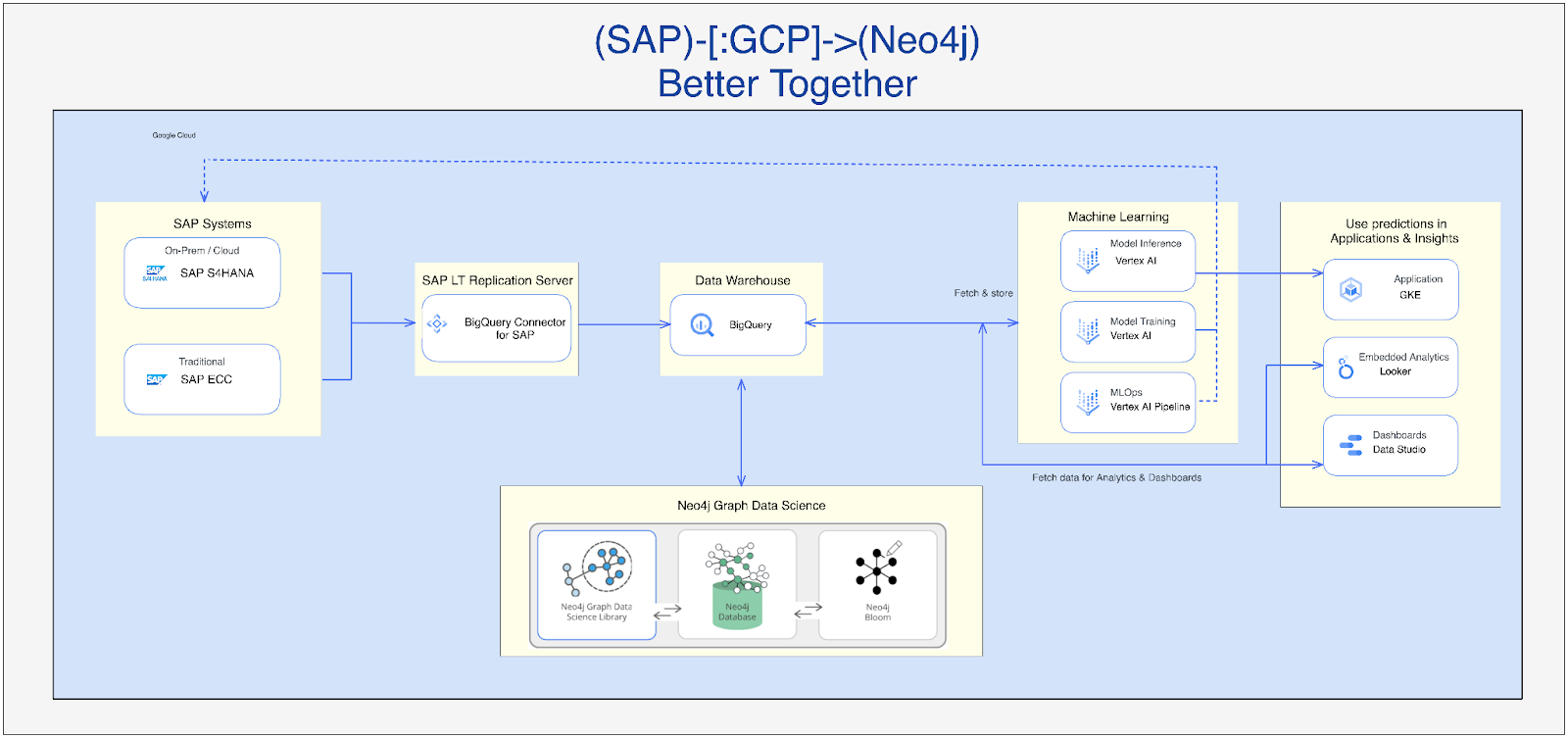Click the Neo4j Bloom caption

click(x=878, y=613)
